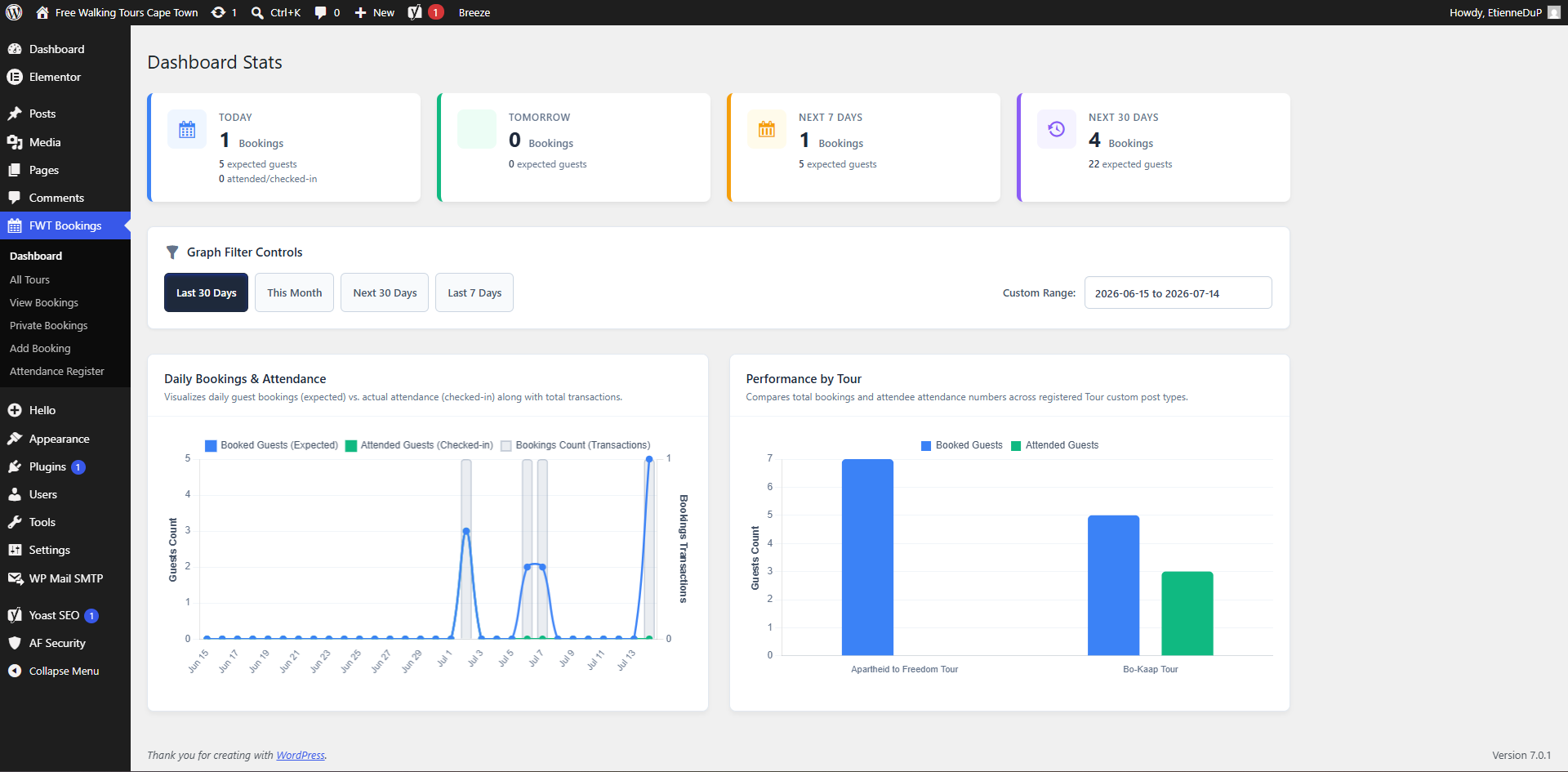
Task: Open comments bubble in admin bar
Action: (x=320, y=12)
